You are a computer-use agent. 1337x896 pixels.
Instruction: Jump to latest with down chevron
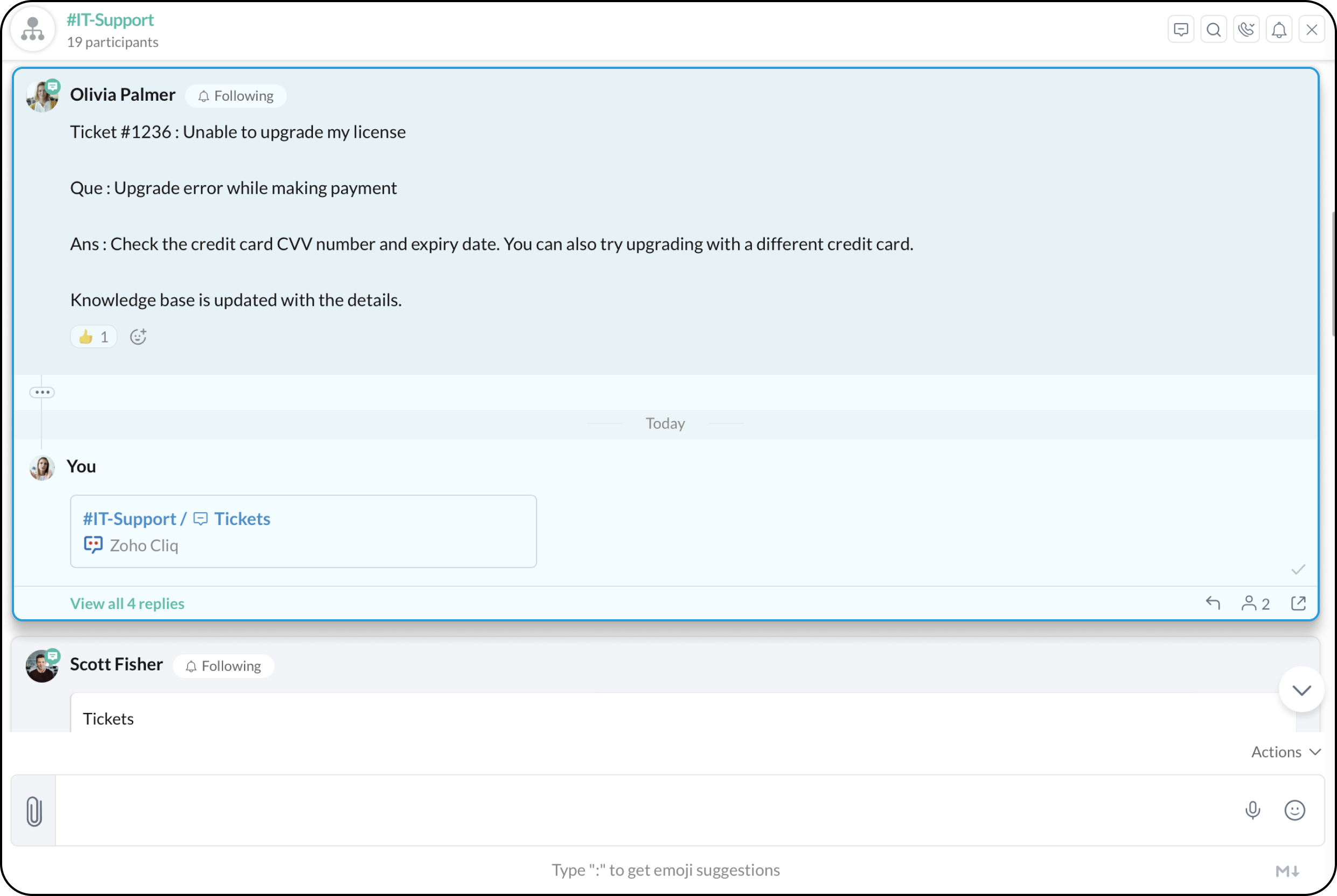(x=1301, y=690)
